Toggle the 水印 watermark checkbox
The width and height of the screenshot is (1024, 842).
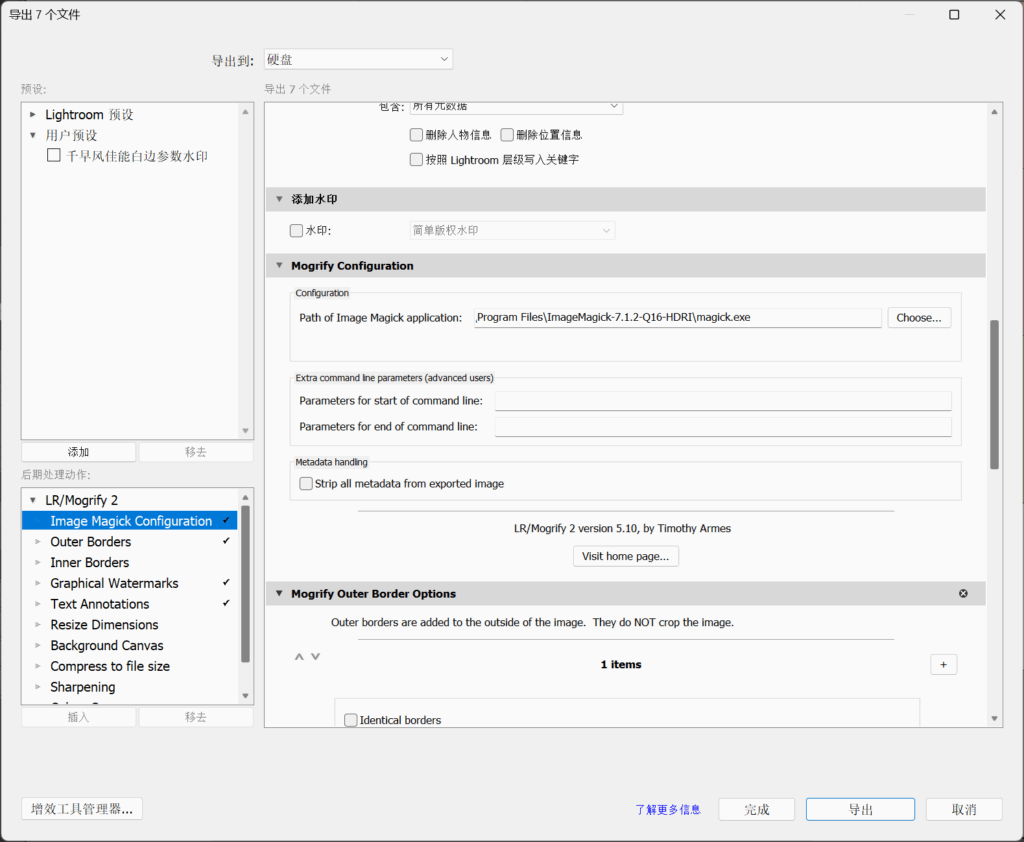point(296,231)
